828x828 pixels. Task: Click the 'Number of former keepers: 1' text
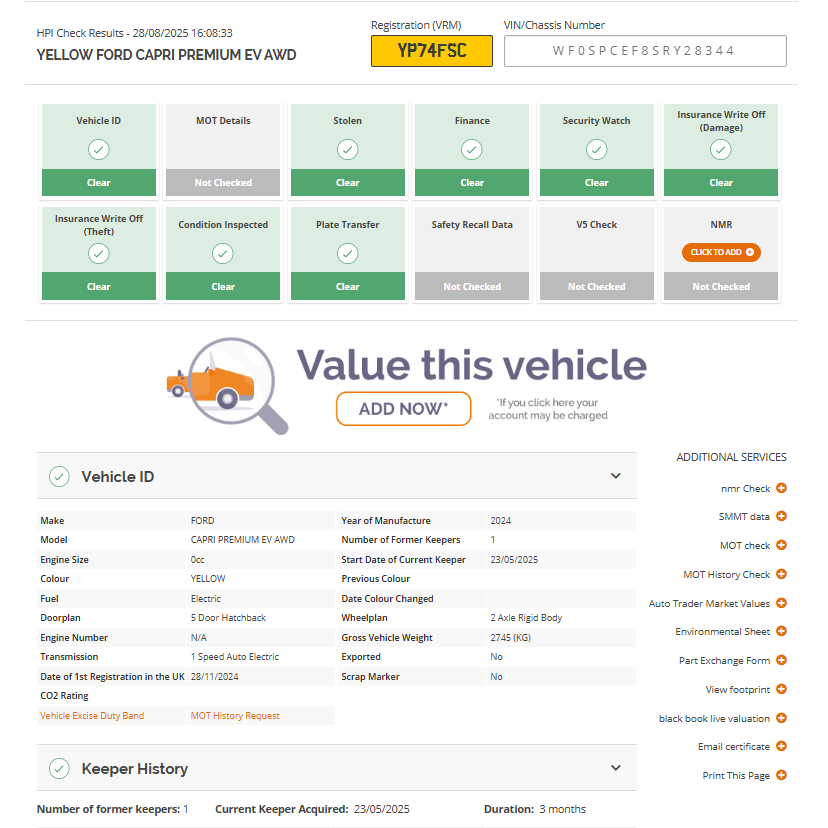point(112,809)
